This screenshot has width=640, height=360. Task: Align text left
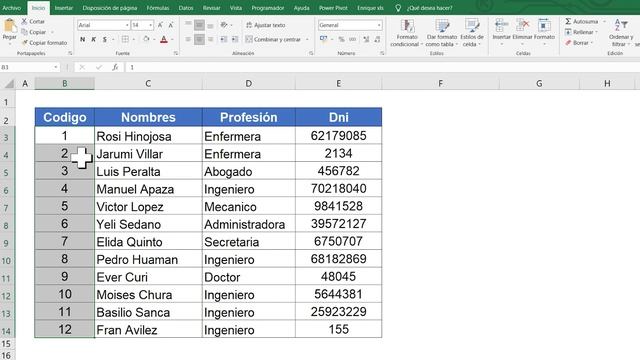click(188, 39)
